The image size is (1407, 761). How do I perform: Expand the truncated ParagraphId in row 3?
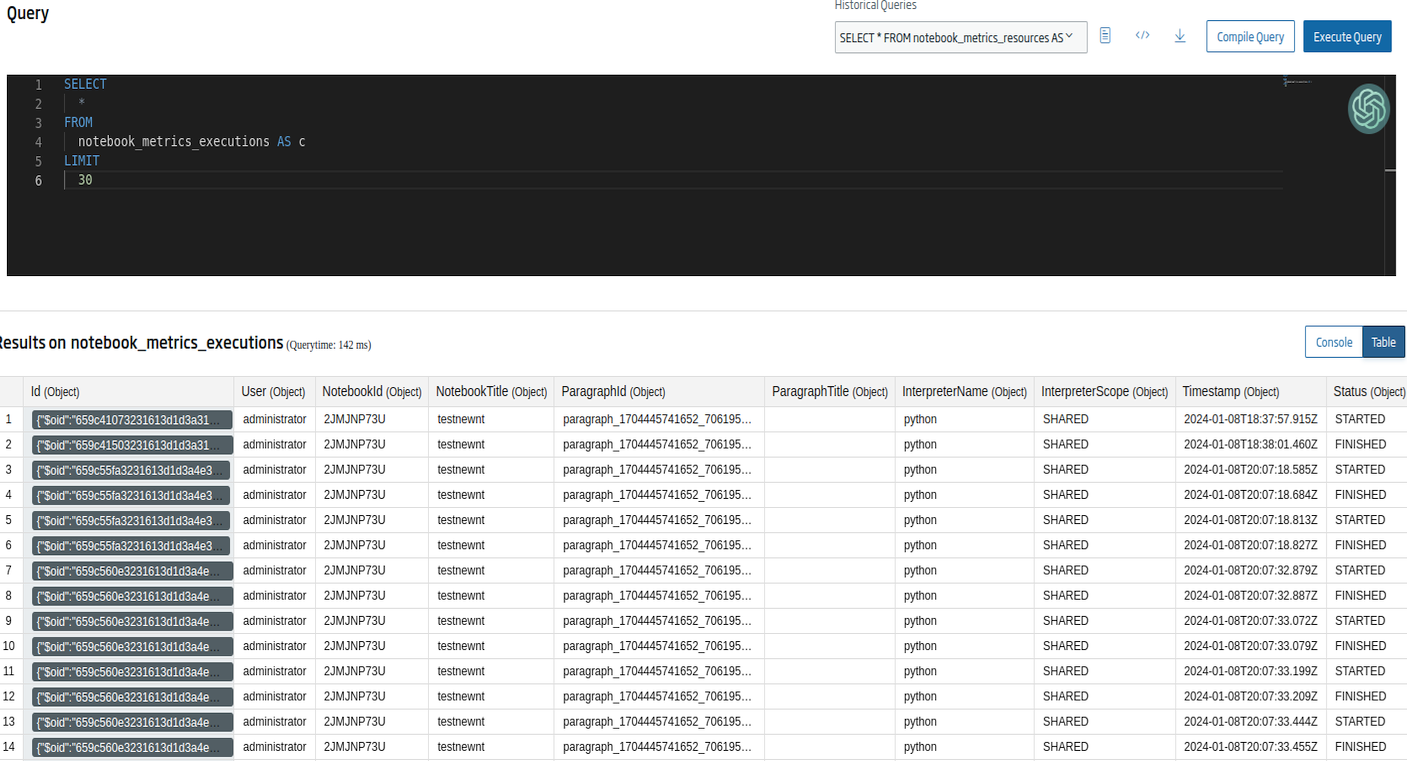click(x=658, y=469)
